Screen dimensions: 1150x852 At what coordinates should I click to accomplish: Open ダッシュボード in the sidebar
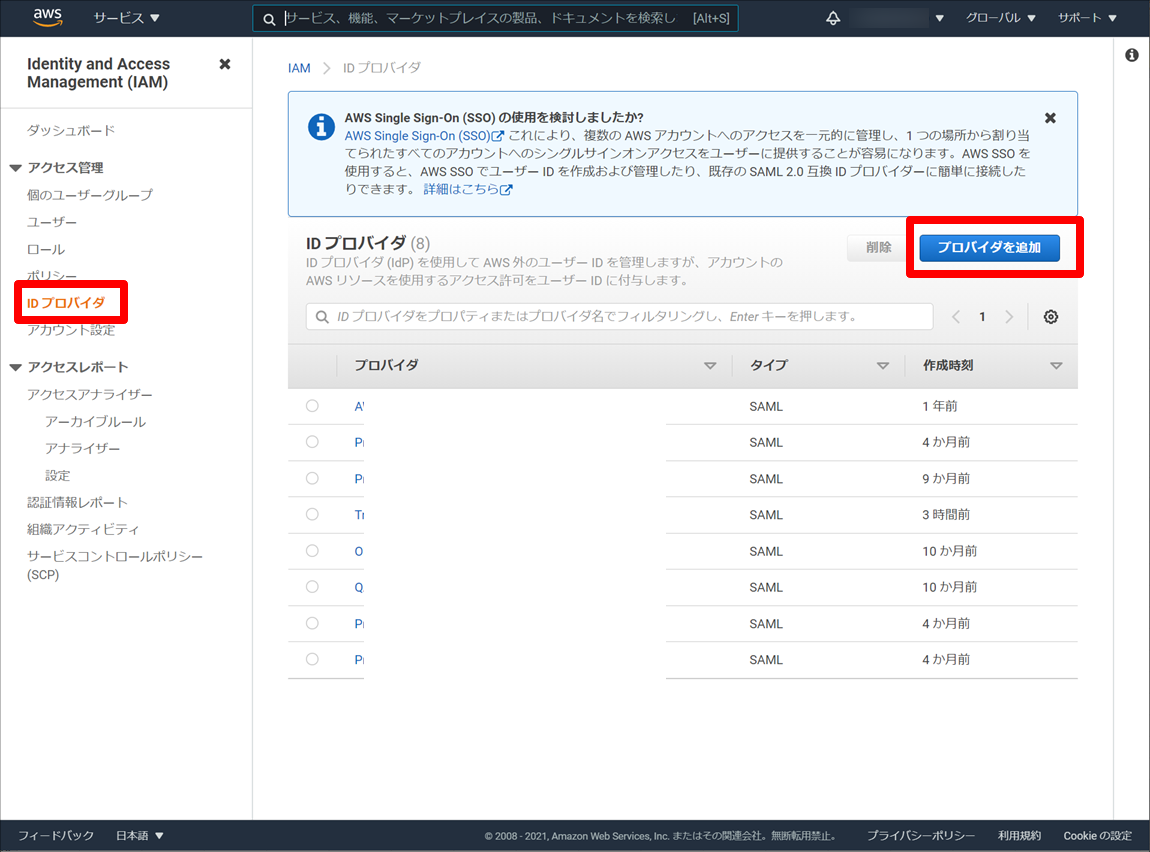71,131
